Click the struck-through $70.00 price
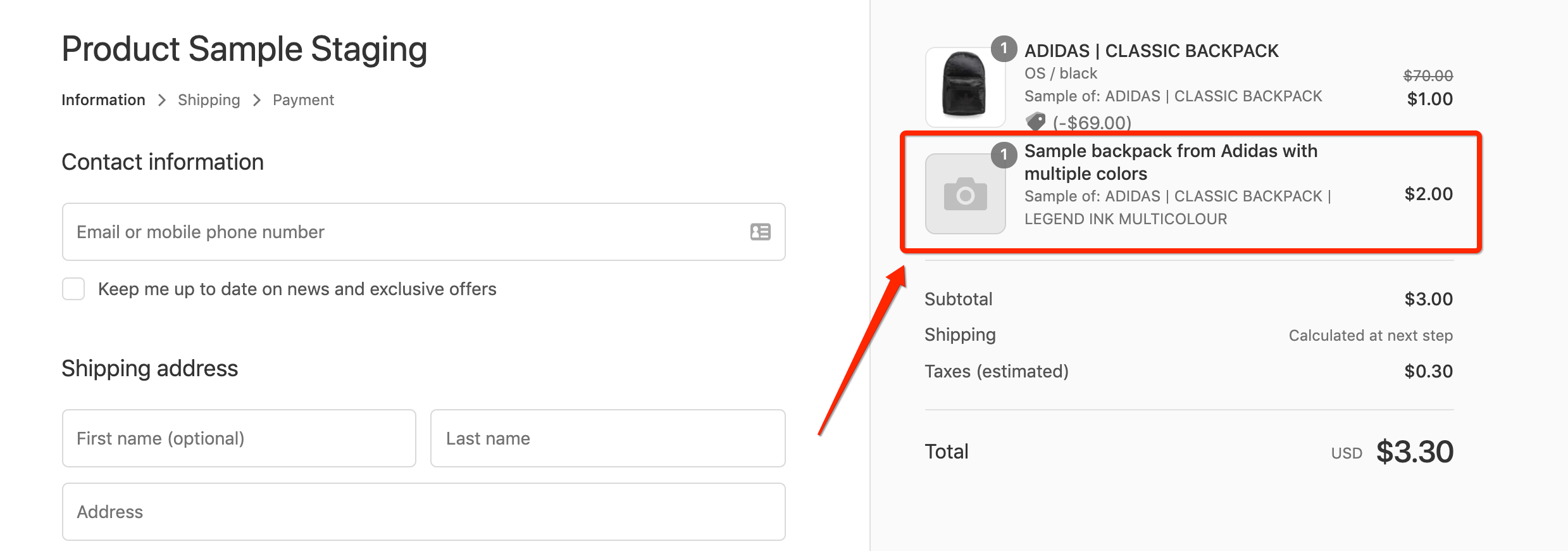Viewport: 1568px width, 551px height. (1428, 76)
